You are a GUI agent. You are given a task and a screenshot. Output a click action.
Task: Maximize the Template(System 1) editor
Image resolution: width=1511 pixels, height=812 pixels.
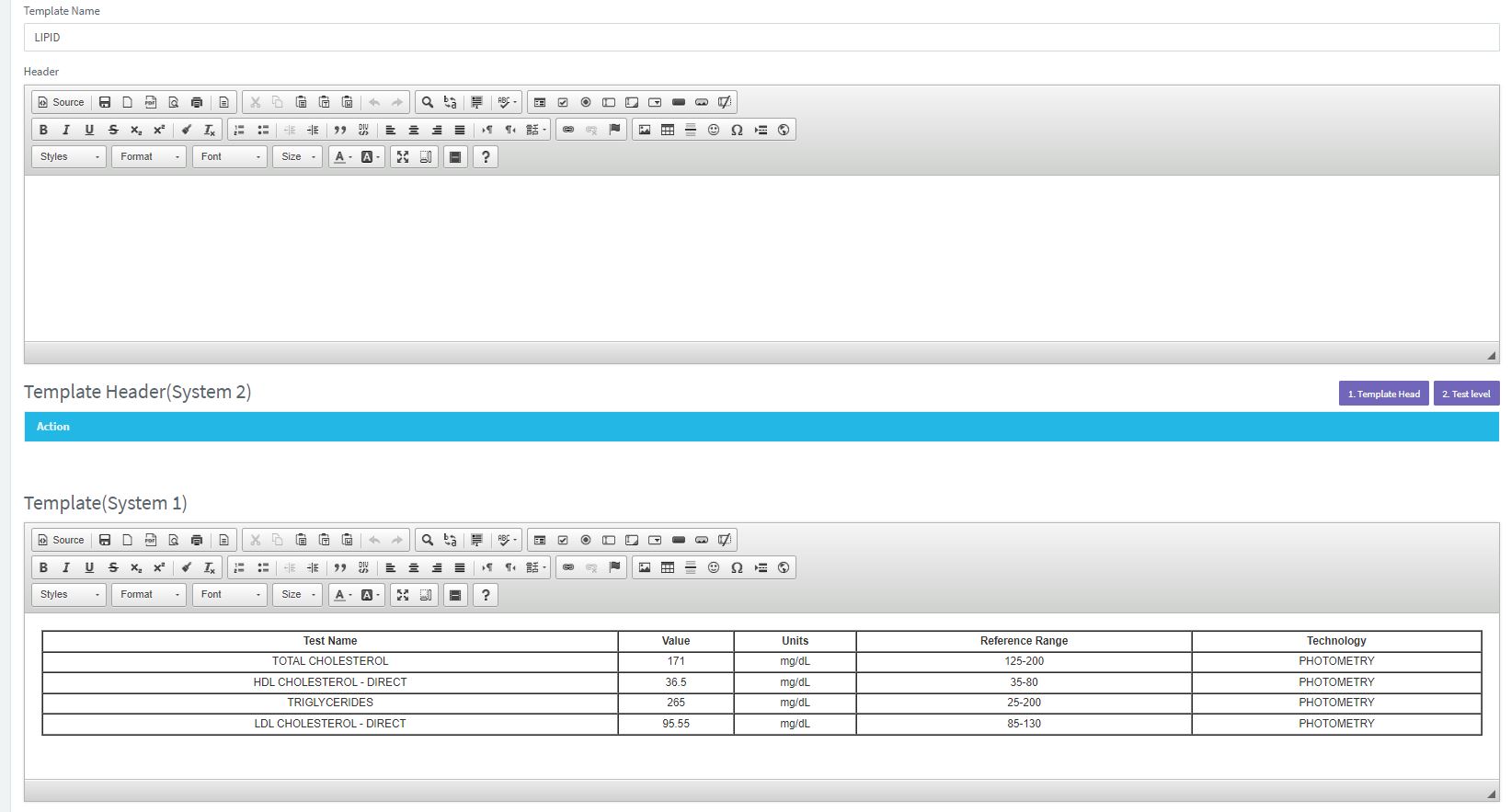pyautogui.click(x=403, y=595)
